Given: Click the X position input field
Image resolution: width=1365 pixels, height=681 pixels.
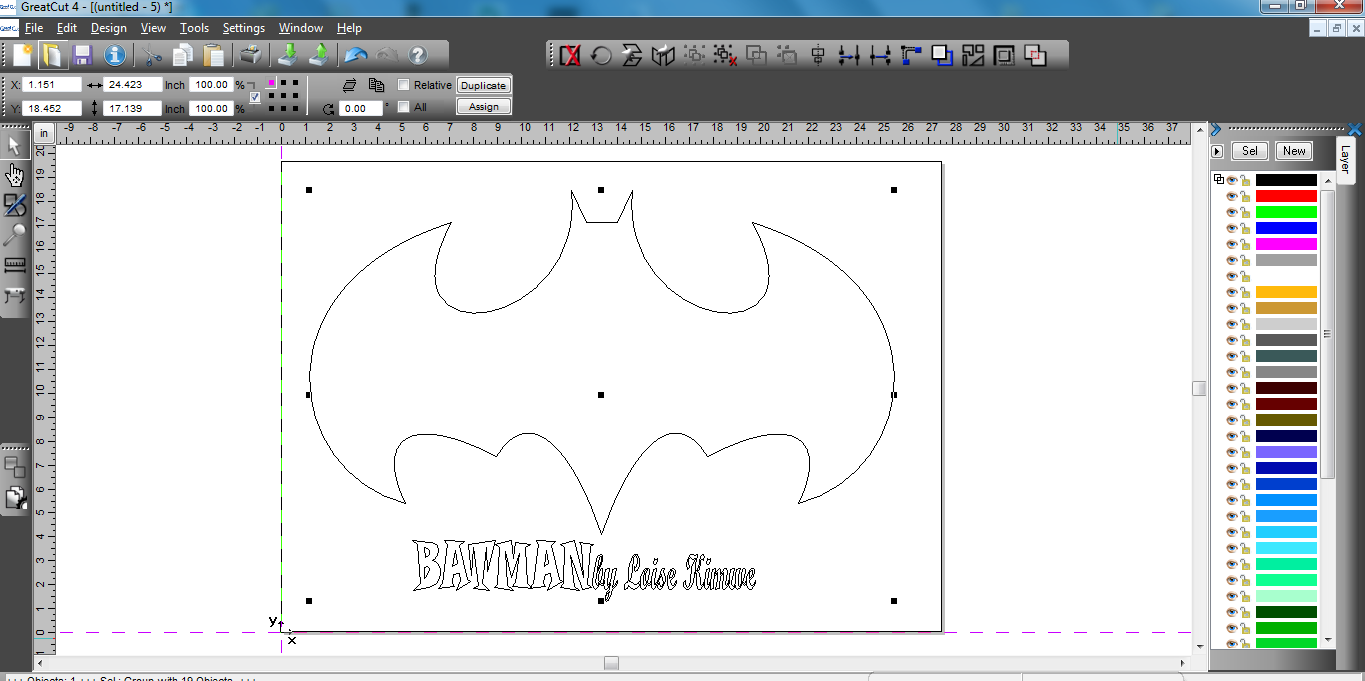Looking at the screenshot, I should [52, 85].
